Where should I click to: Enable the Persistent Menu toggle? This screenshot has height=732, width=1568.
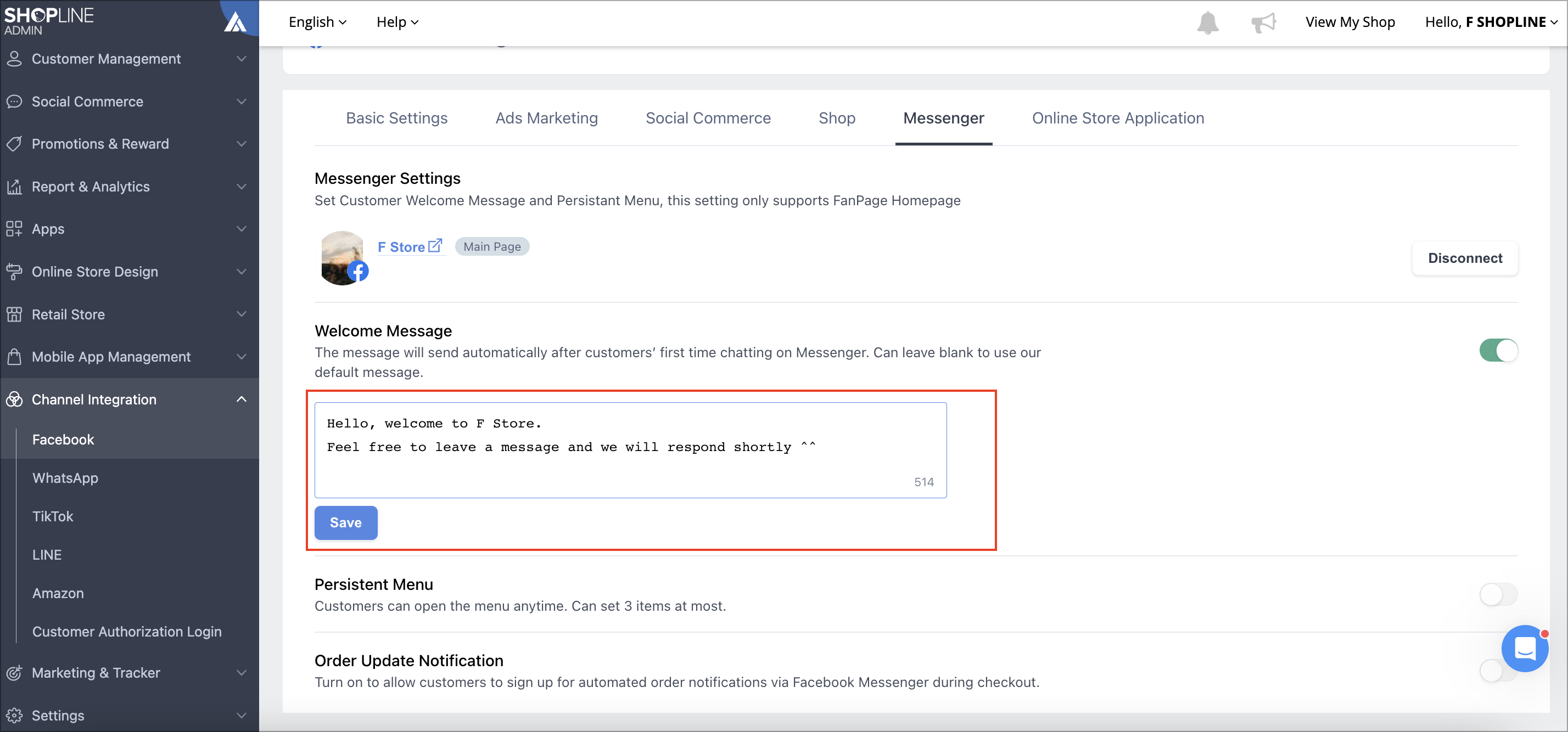click(1498, 594)
